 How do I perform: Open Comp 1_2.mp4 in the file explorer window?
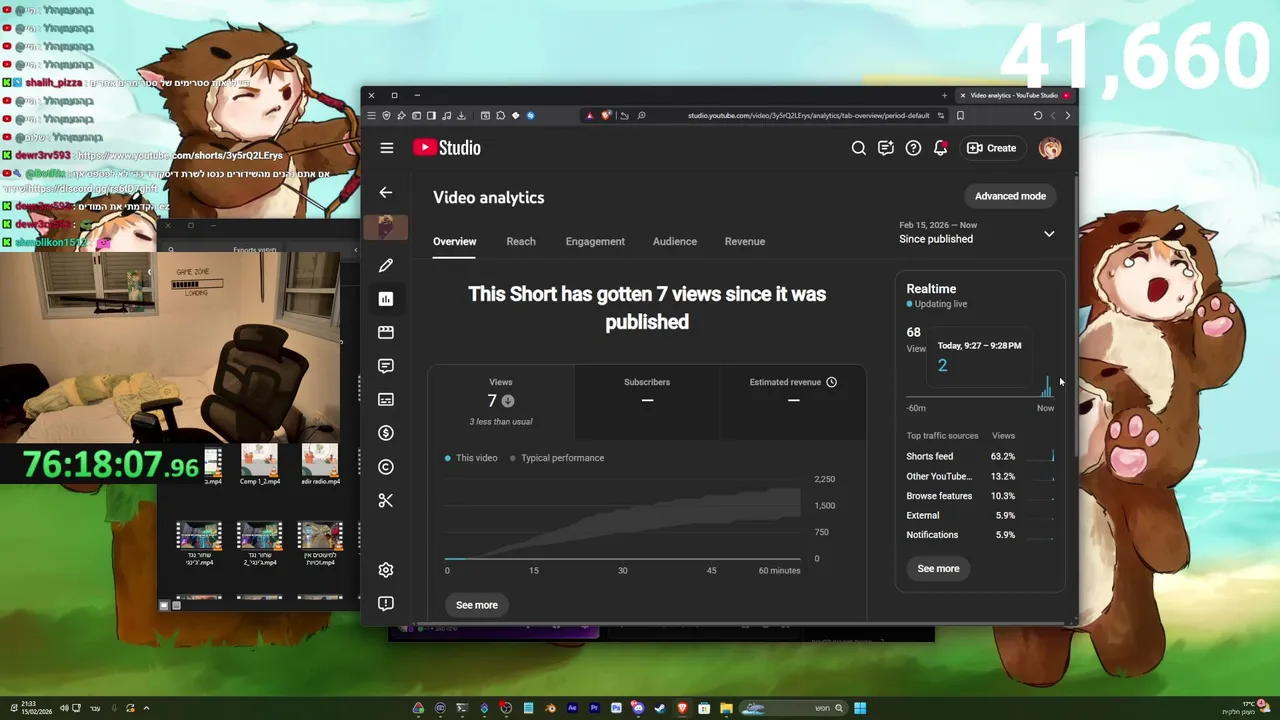tap(259, 465)
